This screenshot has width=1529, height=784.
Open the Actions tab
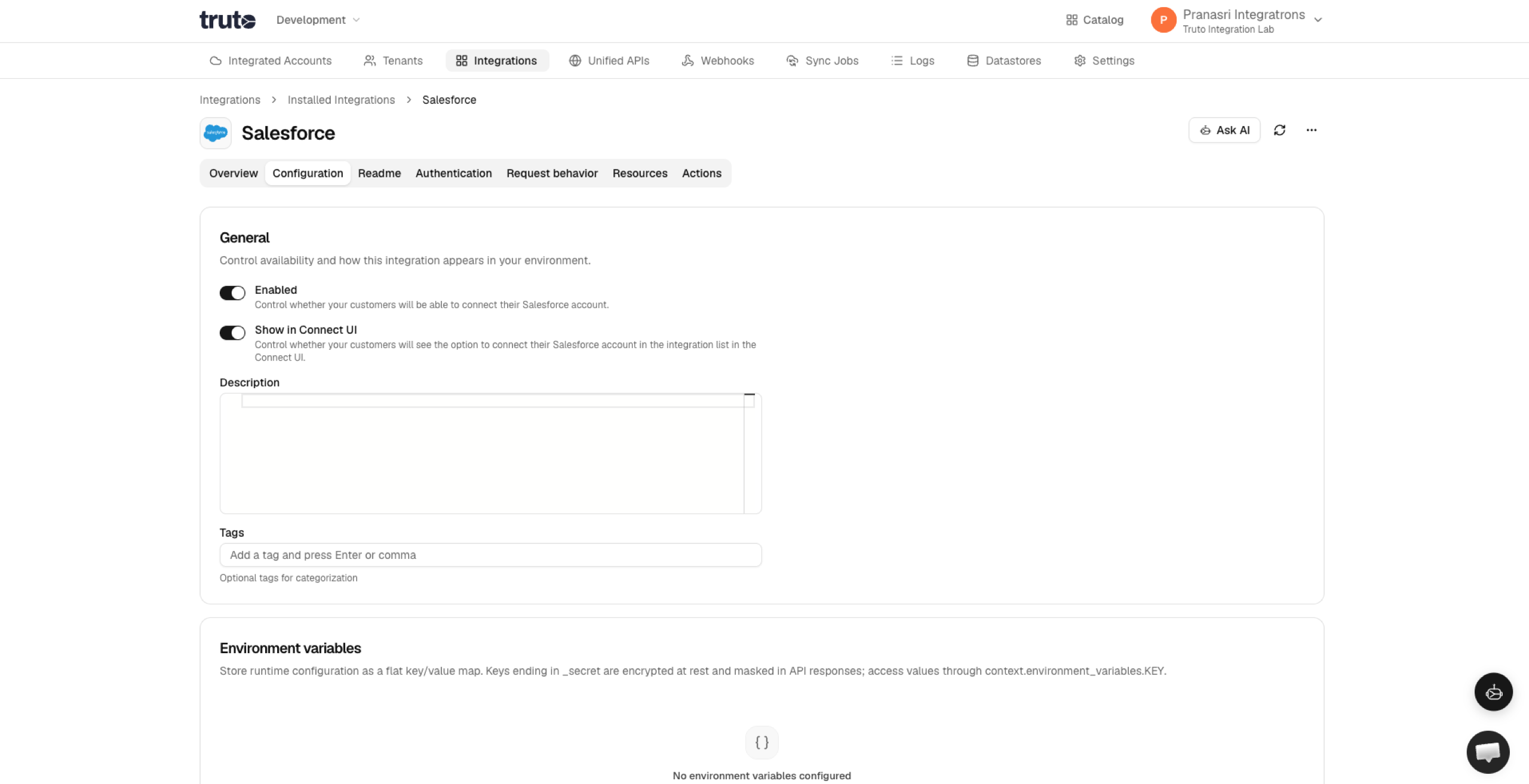click(x=702, y=173)
